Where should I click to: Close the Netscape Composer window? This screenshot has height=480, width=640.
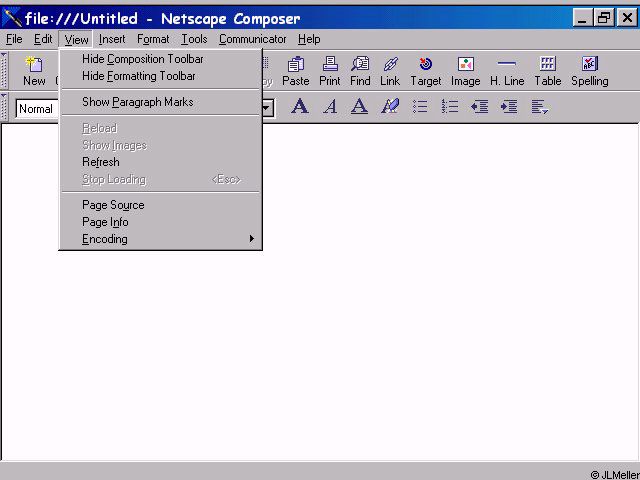pos(627,18)
